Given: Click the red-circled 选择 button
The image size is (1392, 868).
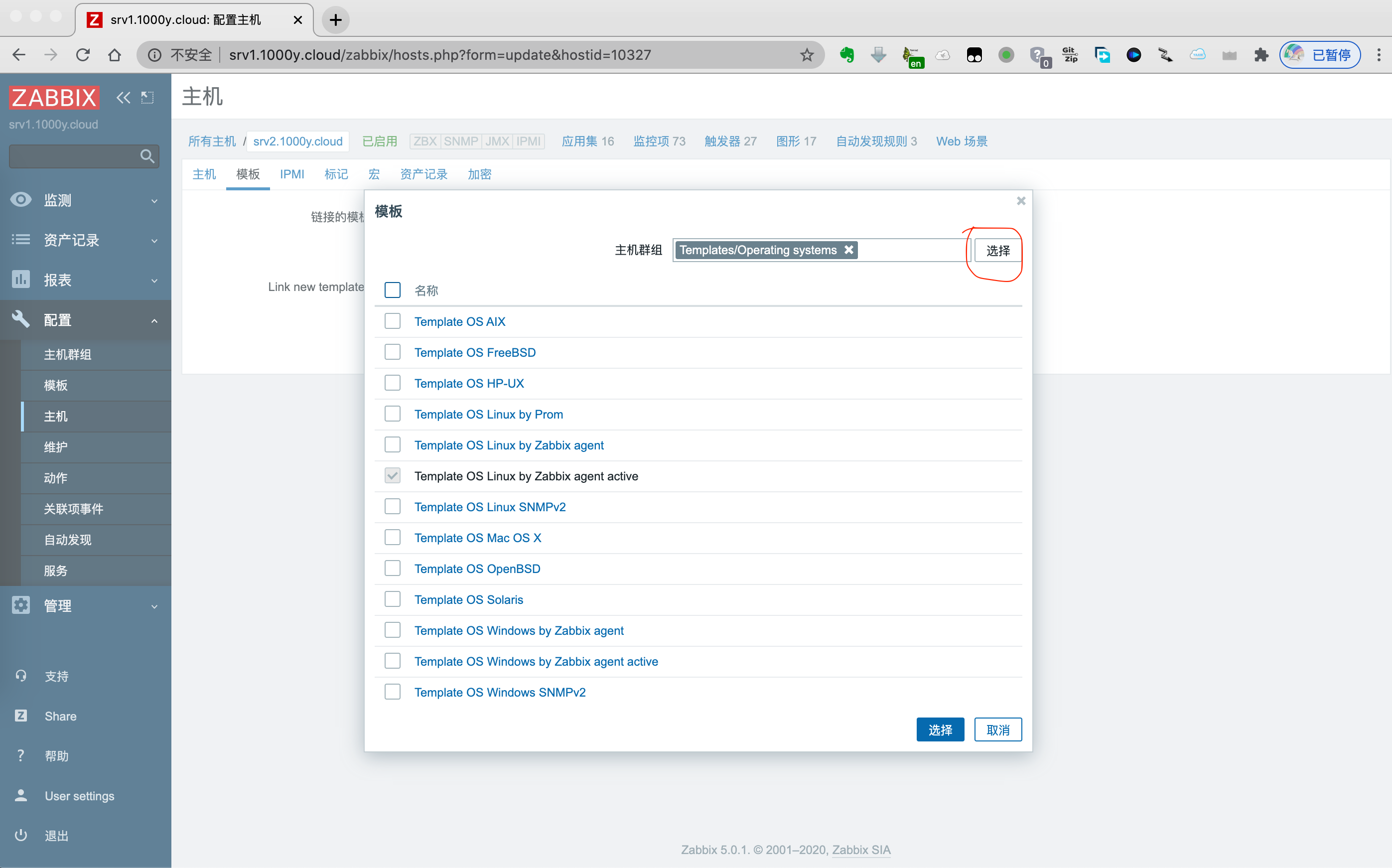Looking at the screenshot, I should pos(997,250).
